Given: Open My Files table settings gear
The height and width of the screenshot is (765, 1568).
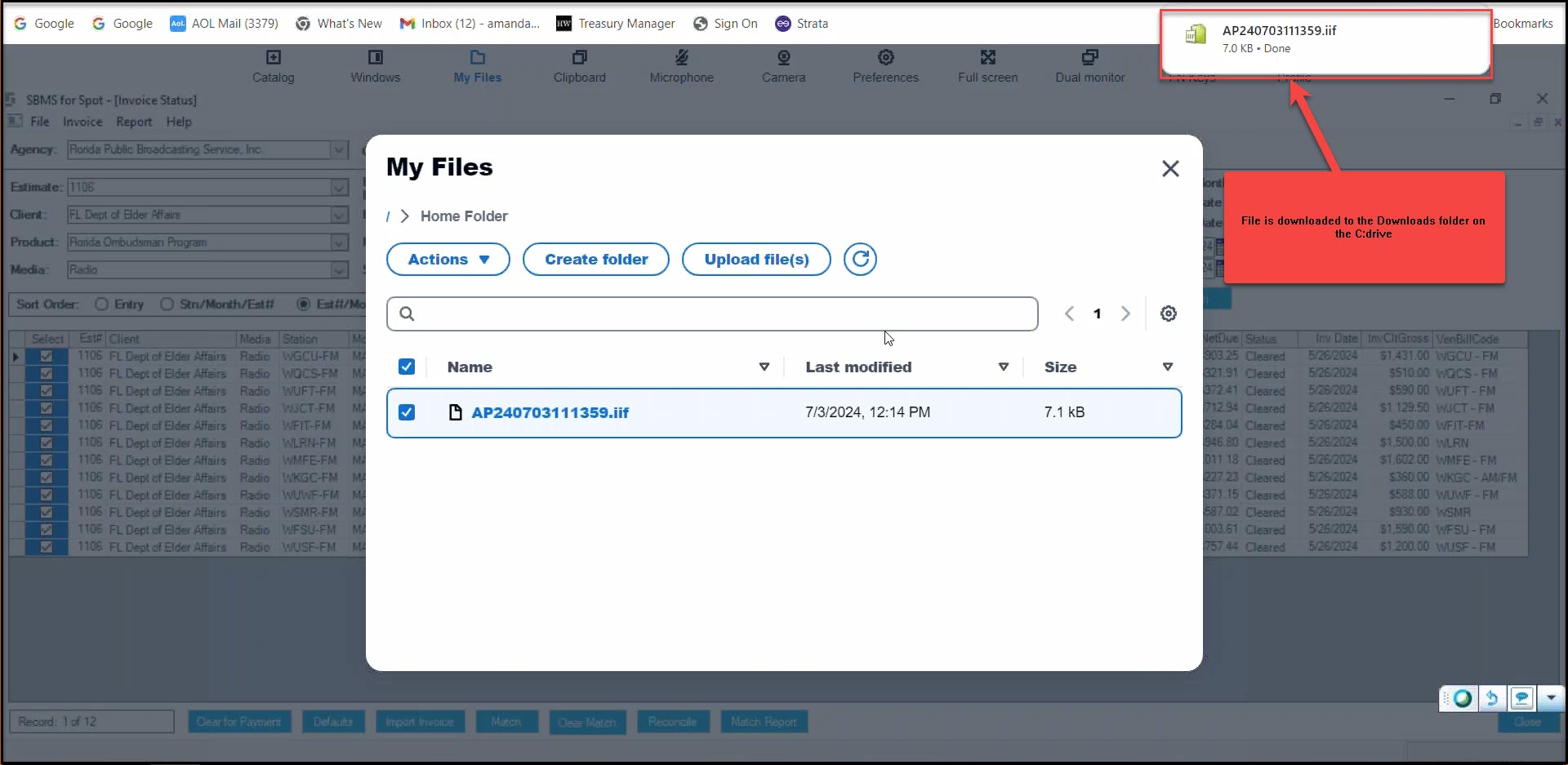Looking at the screenshot, I should click(x=1169, y=314).
